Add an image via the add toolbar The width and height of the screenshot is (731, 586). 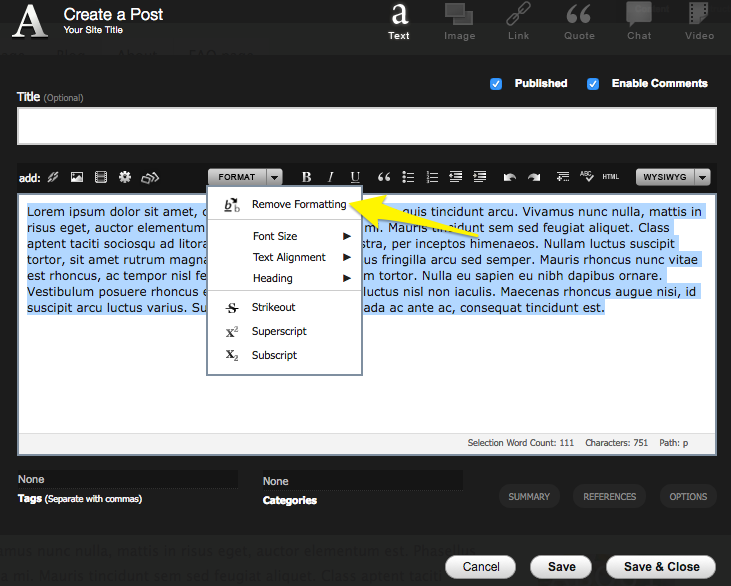pyautogui.click(x=76, y=178)
